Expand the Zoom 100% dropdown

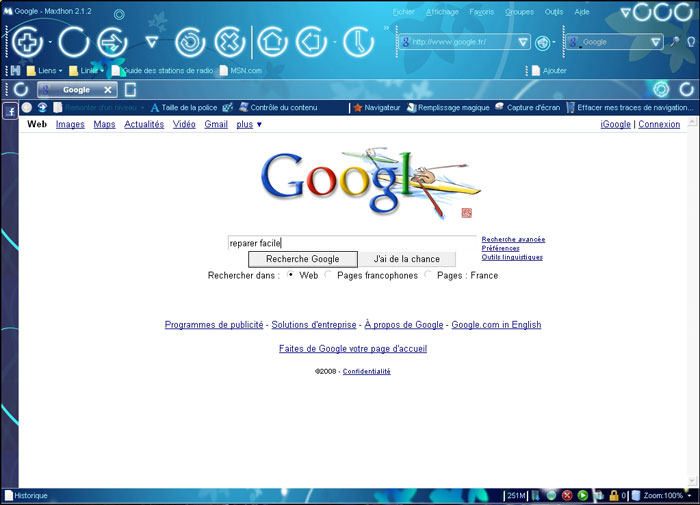pos(689,496)
